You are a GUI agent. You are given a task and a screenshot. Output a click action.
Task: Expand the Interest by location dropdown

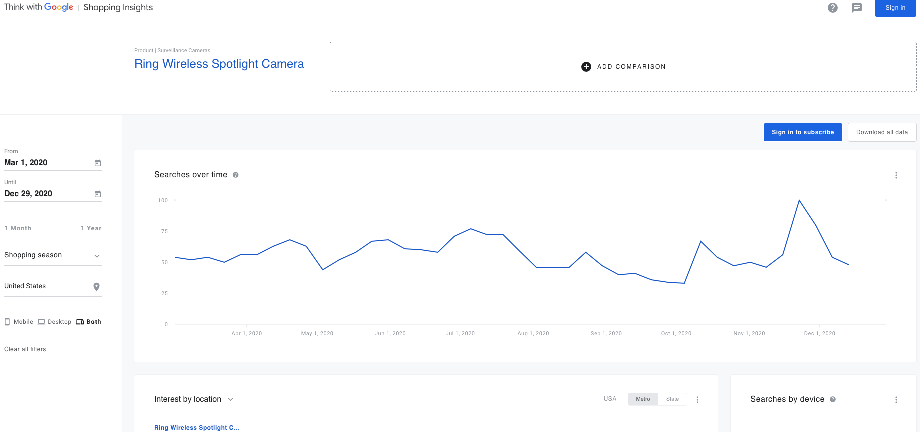[x=231, y=399]
